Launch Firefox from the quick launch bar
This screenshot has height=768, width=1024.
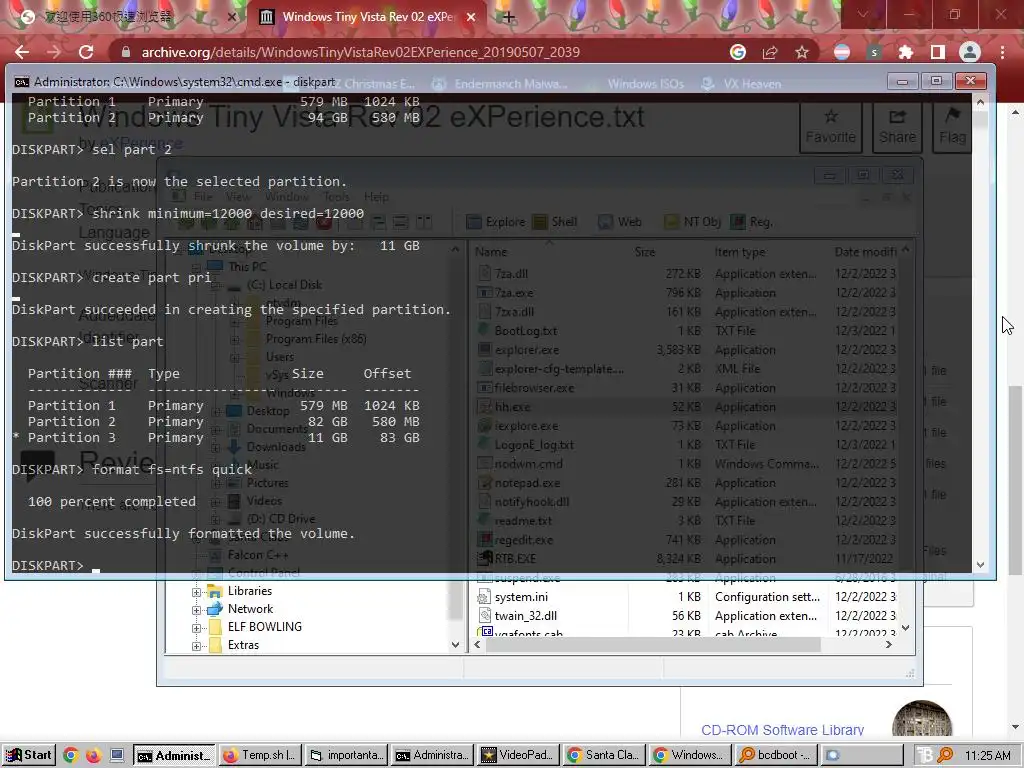94,756
